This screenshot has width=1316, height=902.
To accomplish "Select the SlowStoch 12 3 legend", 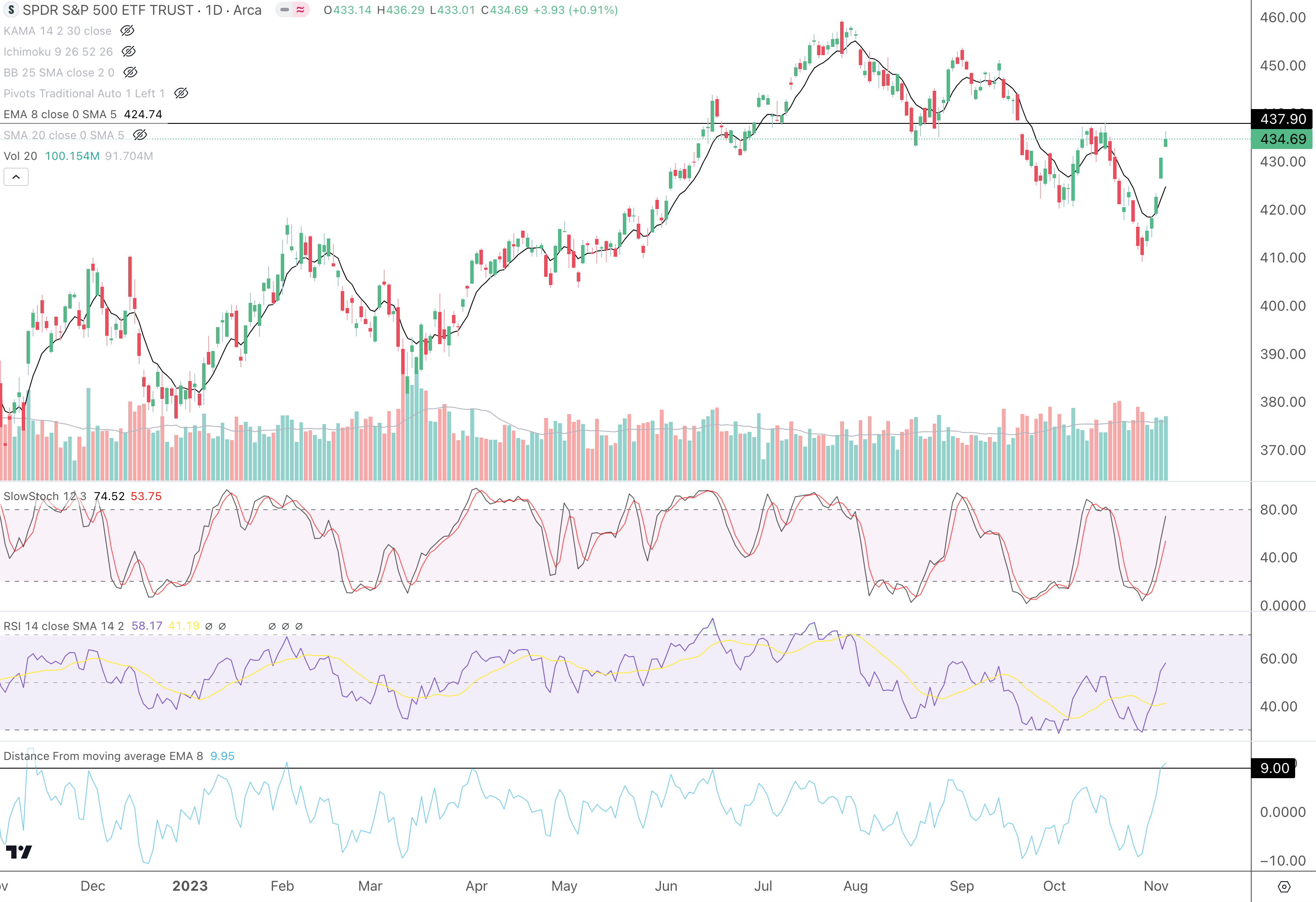I will tap(45, 497).
